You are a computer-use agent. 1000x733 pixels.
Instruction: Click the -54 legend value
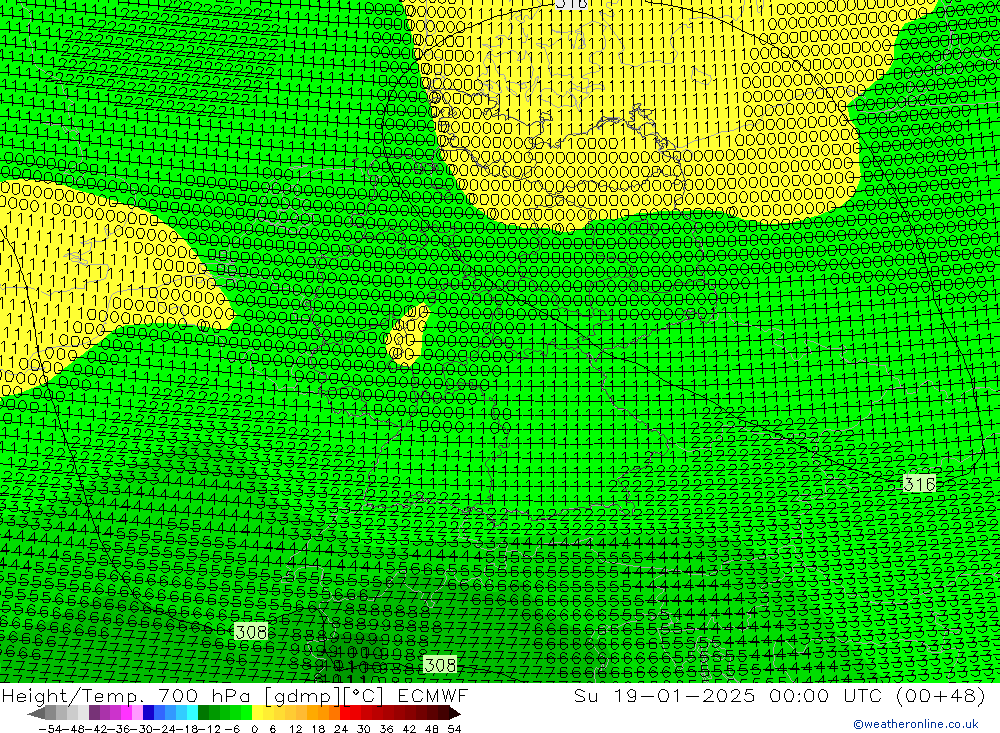tap(49, 729)
